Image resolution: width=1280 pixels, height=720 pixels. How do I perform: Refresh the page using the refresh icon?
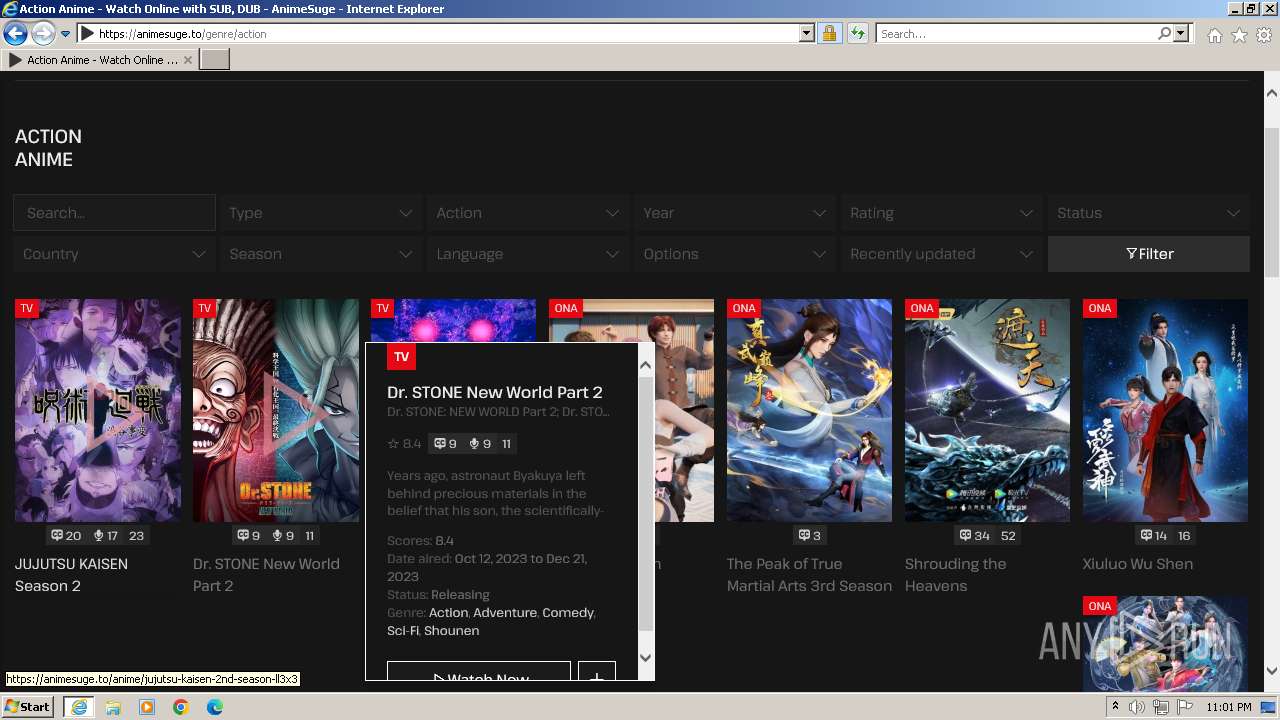tap(857, 34)
